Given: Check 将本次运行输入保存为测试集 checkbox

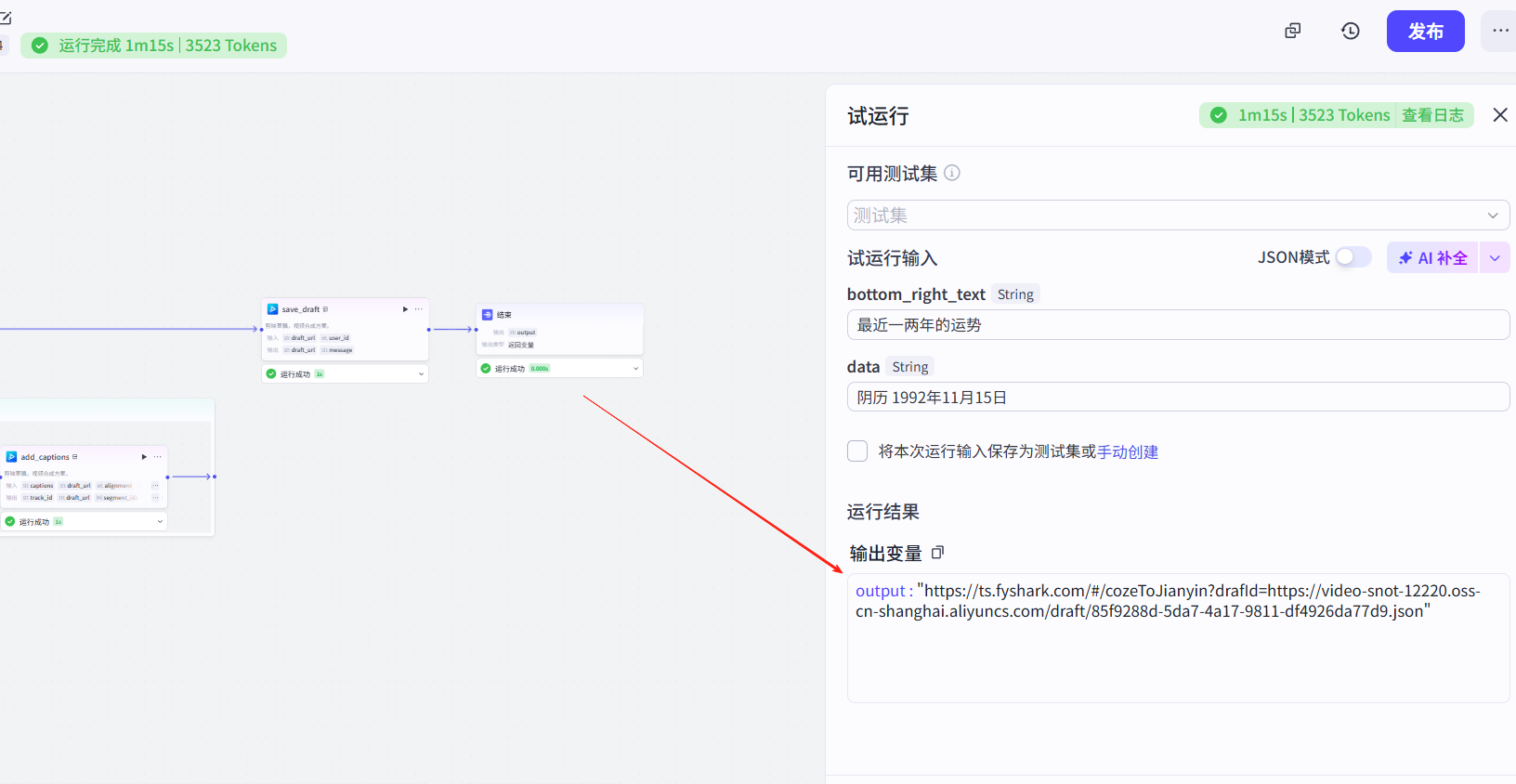Looking at the screenshot, I should [857, 451].
